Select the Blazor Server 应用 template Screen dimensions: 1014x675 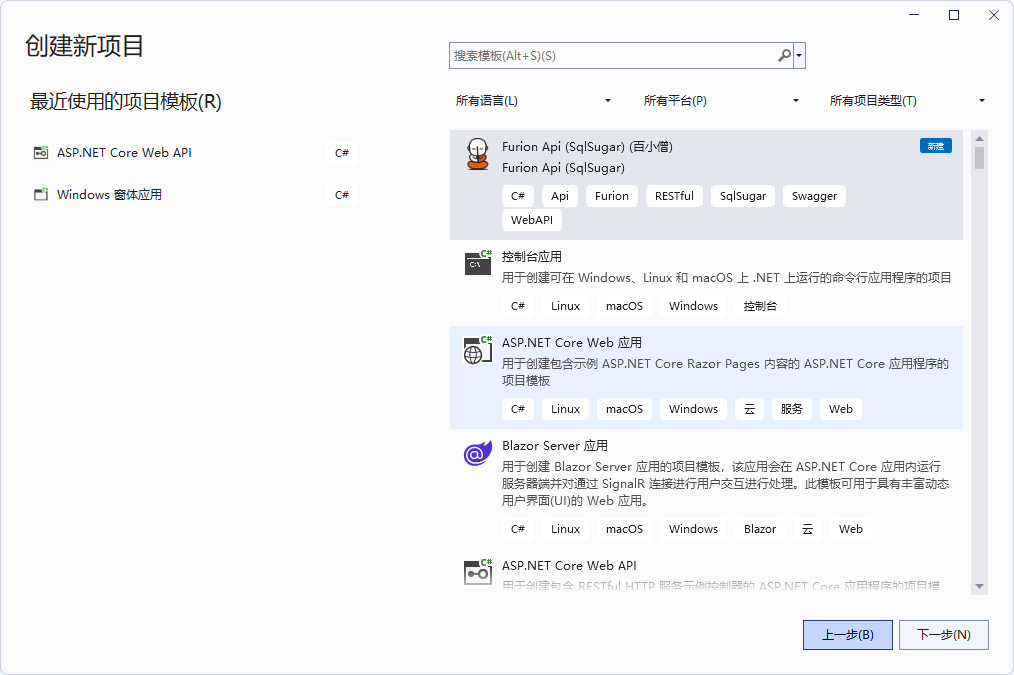(x=555, y=446)
